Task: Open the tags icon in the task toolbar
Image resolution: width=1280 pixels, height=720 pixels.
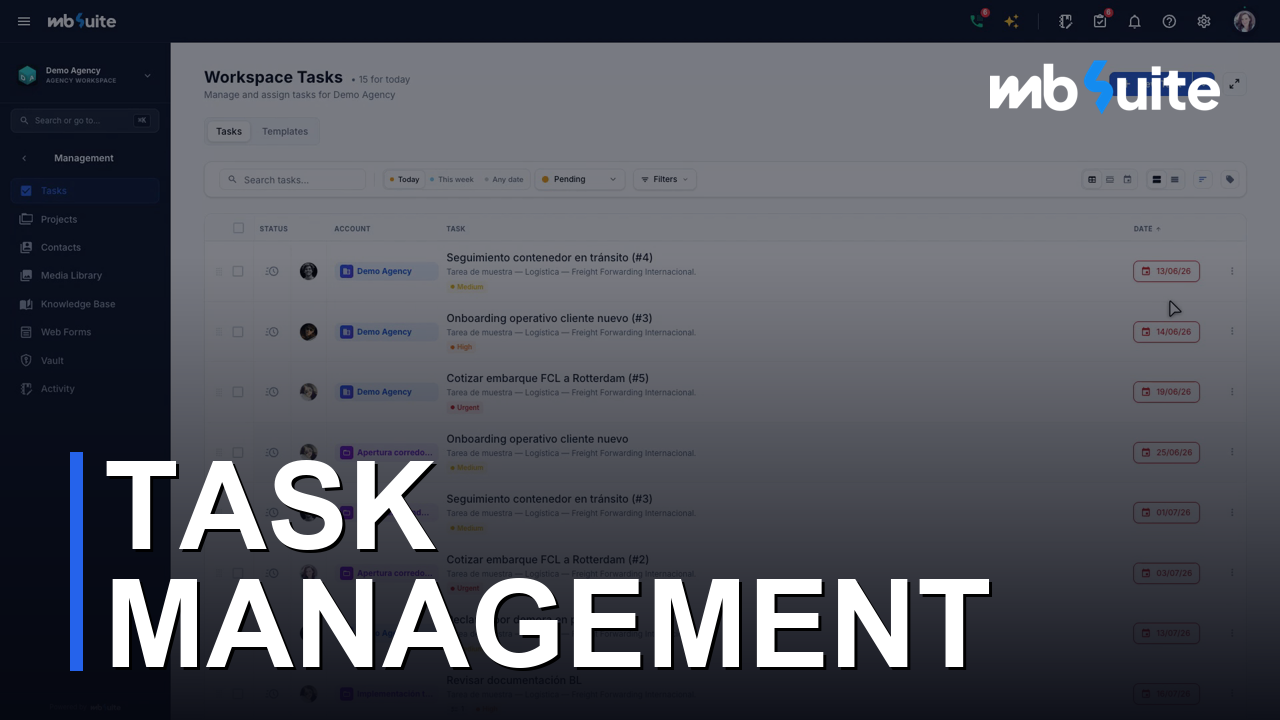Action: click(1230, 180)
